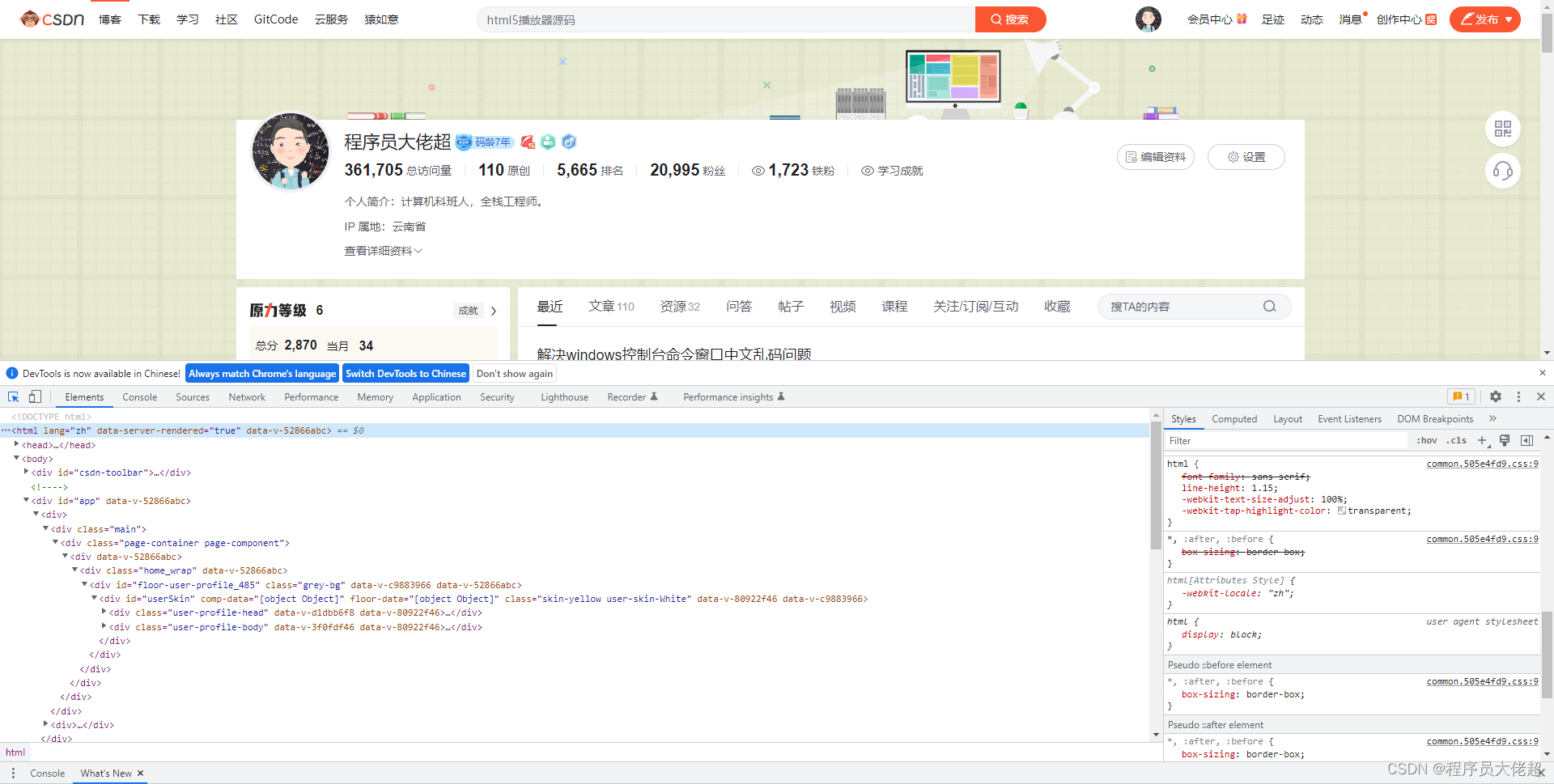The image size is (1554, 784).
Task: Open the Lighthouse tab
Action: 564,396
